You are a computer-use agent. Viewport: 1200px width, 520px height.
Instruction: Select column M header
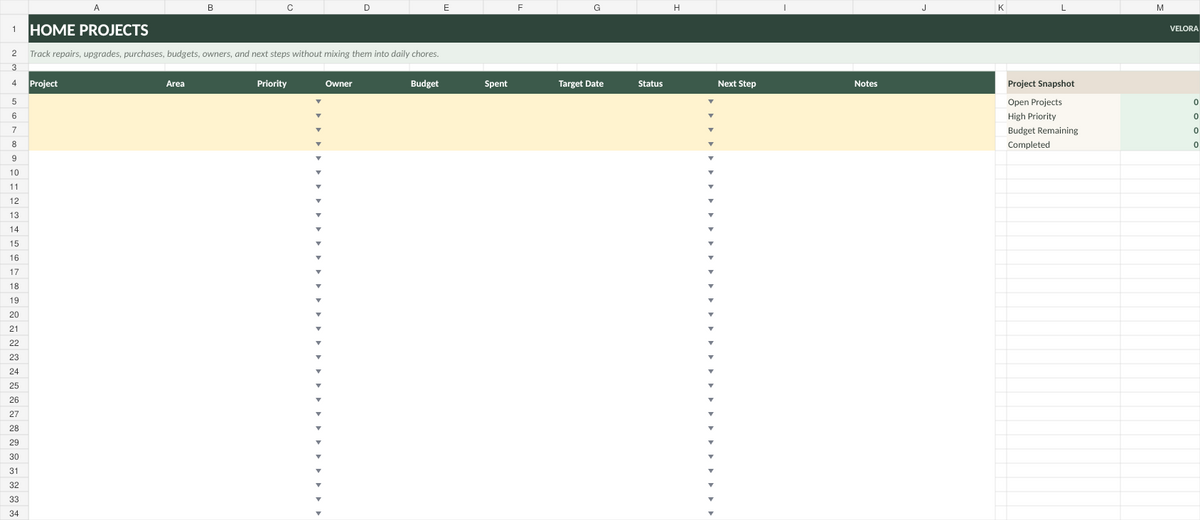point(1160,7)
